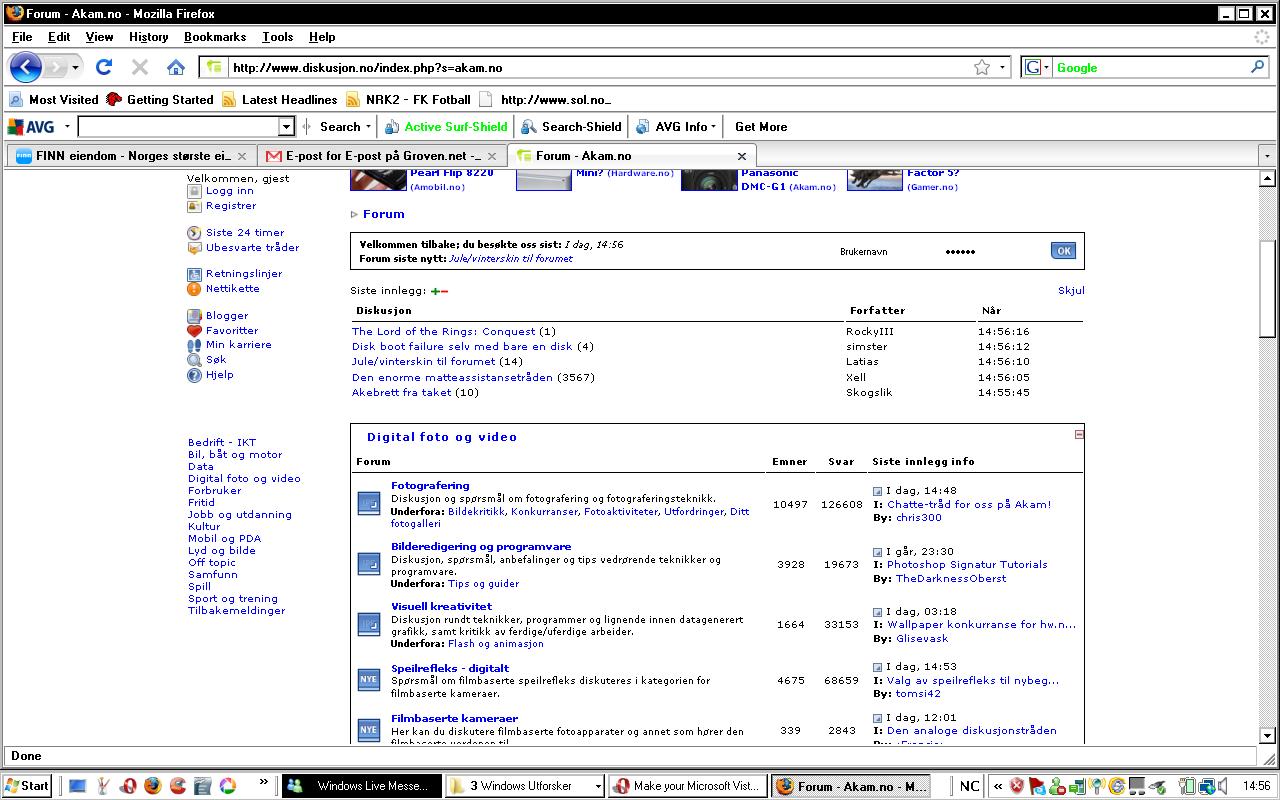Image resolution: width=1280 pixels, height=800 pixels.
Task: Open the AVG search box dropdown arrow
Action: (x=286, y=127)
